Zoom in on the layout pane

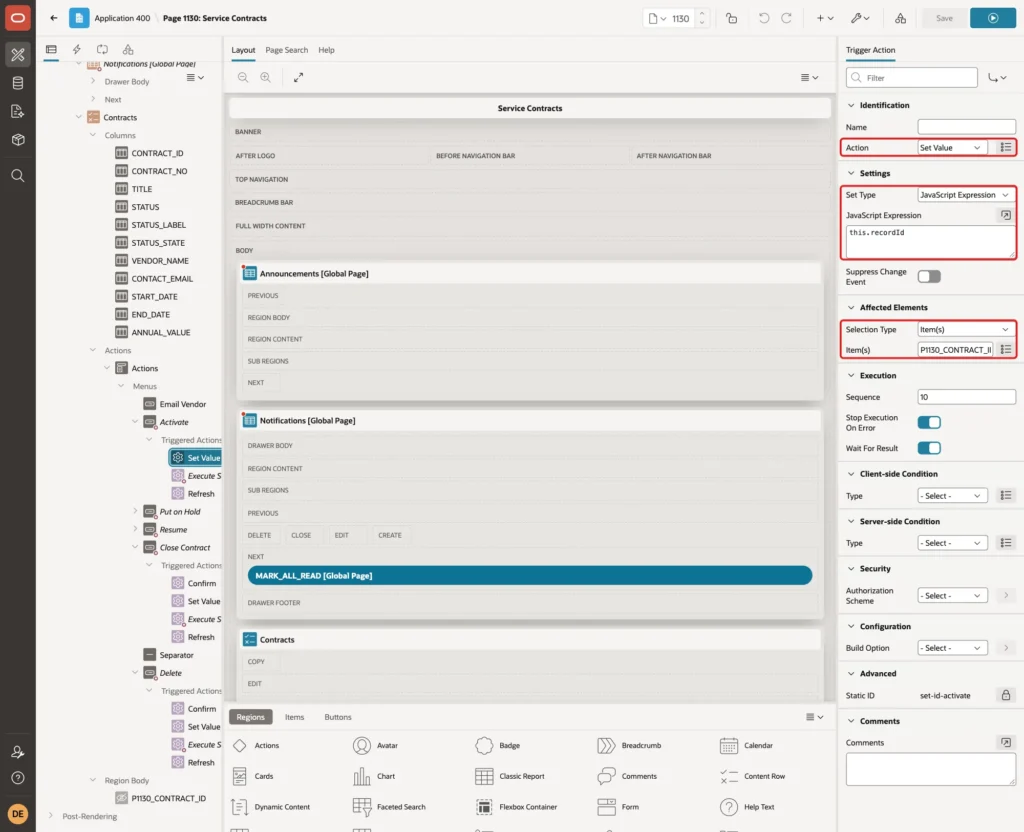265,77
